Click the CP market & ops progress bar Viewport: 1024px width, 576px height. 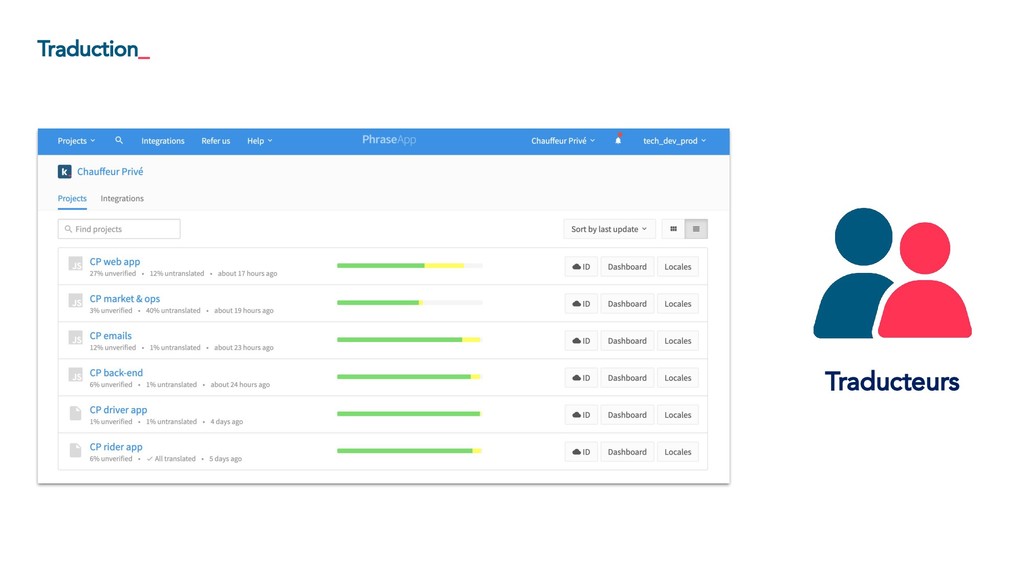[x=409, y=303]
